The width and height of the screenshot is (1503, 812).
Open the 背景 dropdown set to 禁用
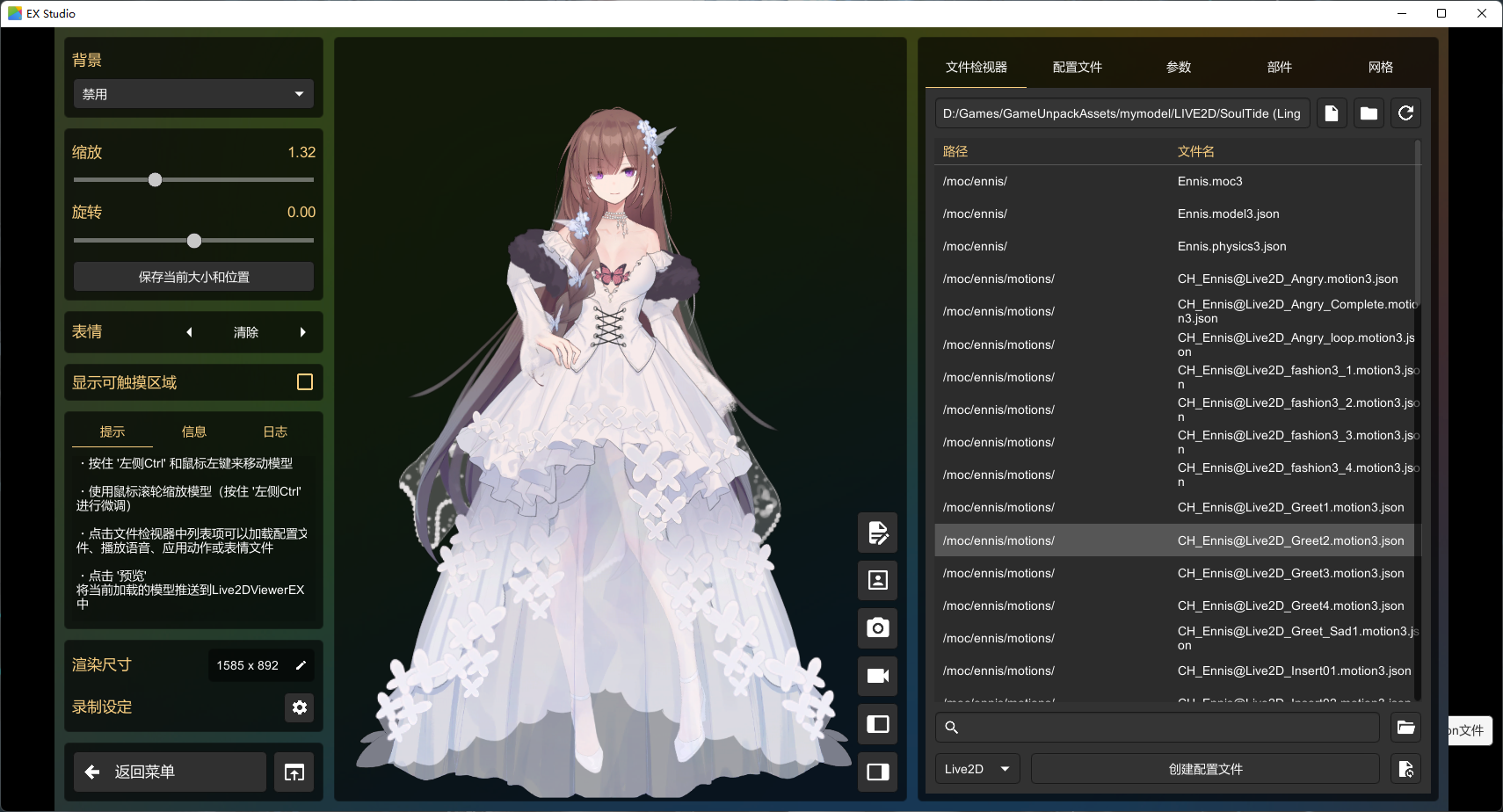pyautogui.click(x=193, y=94)
